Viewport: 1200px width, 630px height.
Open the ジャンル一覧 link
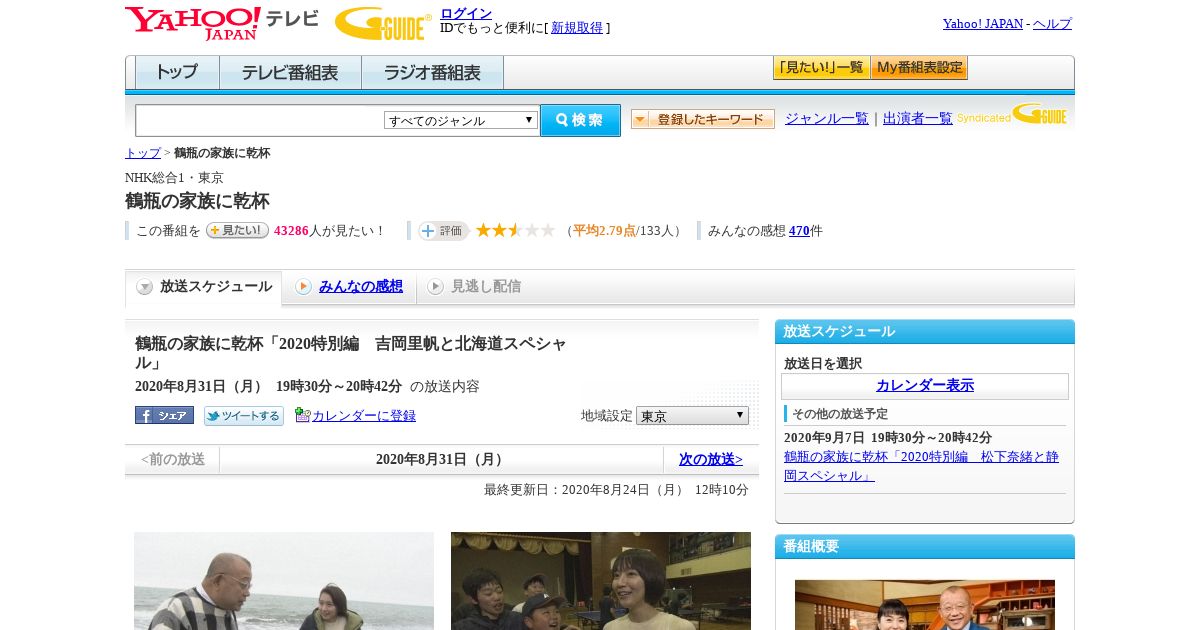click(x=827, y=118)
